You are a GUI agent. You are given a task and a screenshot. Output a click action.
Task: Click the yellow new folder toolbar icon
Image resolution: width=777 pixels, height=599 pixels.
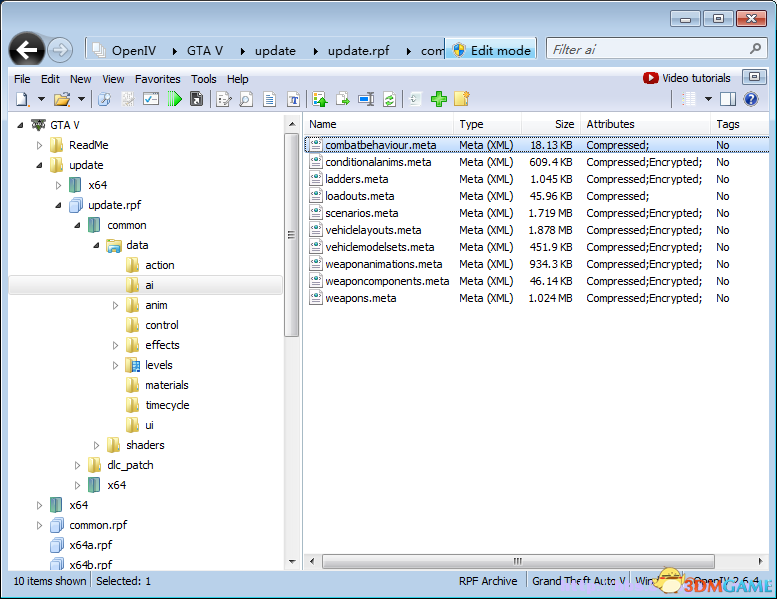(x=461, y=99)
